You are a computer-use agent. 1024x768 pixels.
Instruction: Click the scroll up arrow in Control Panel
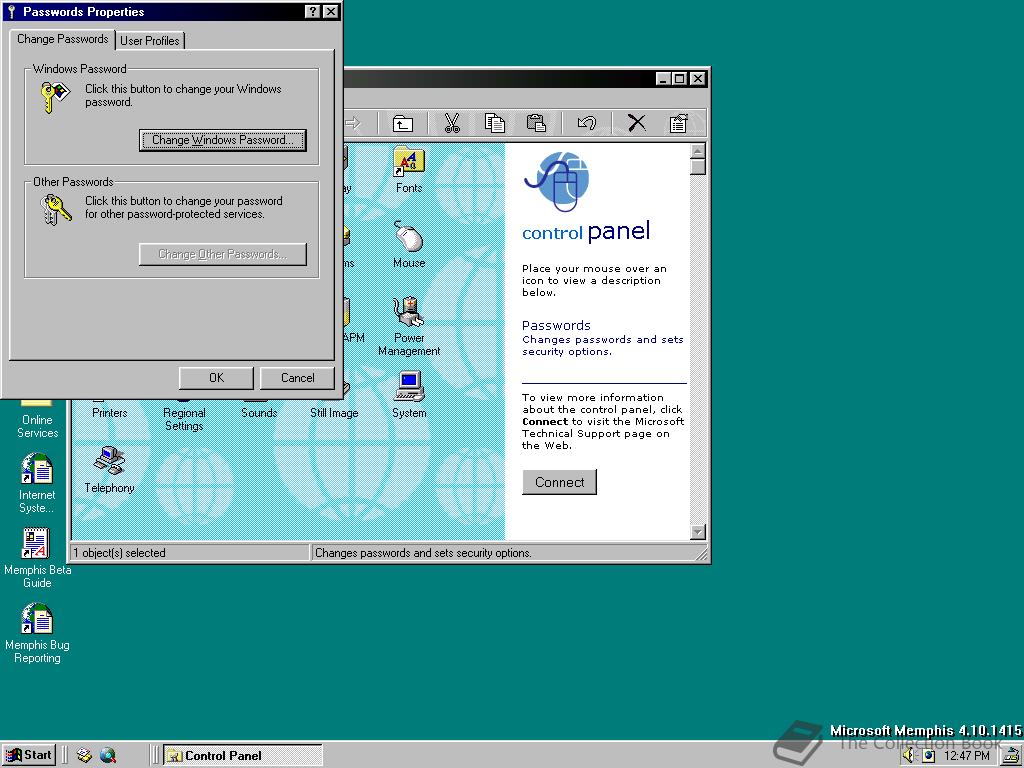[697, 151]
